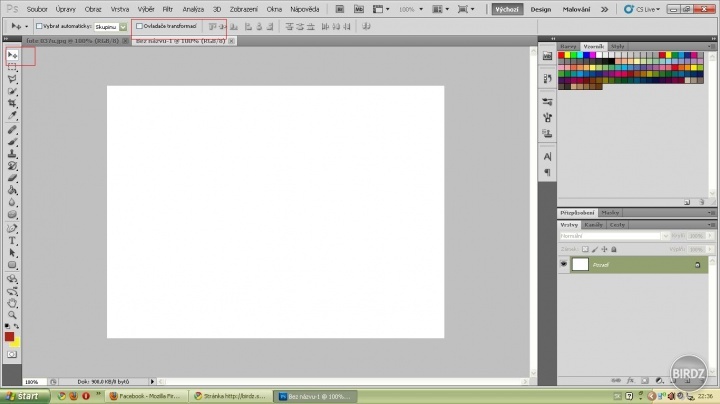Switch to the Kanály tab
This screenshot has height=404, width=720.
click(x=593, y=225)
